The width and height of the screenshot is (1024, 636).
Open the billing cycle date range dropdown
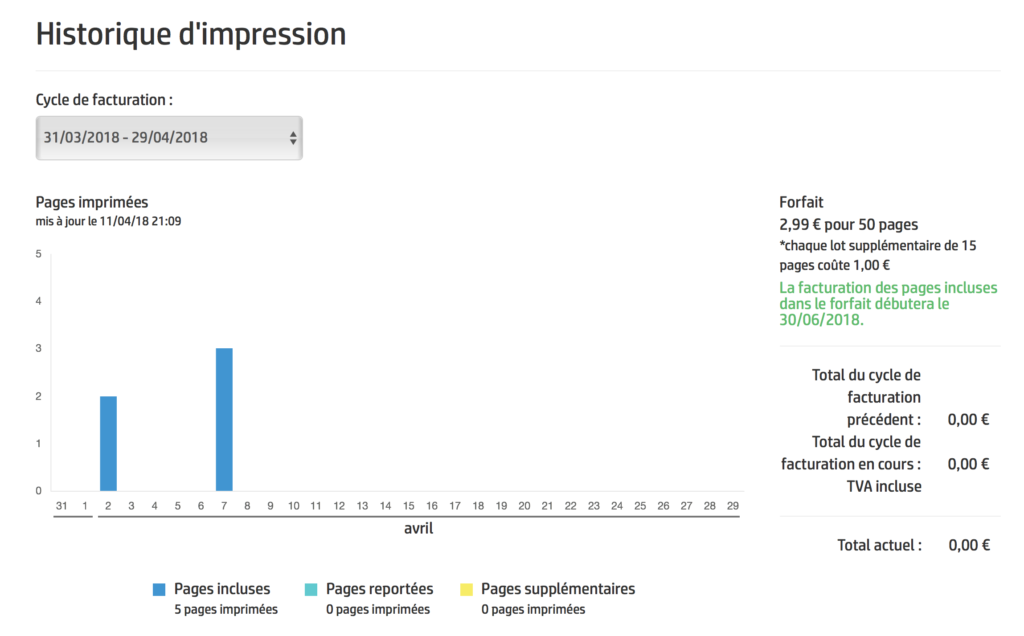[x=168, y=138]
